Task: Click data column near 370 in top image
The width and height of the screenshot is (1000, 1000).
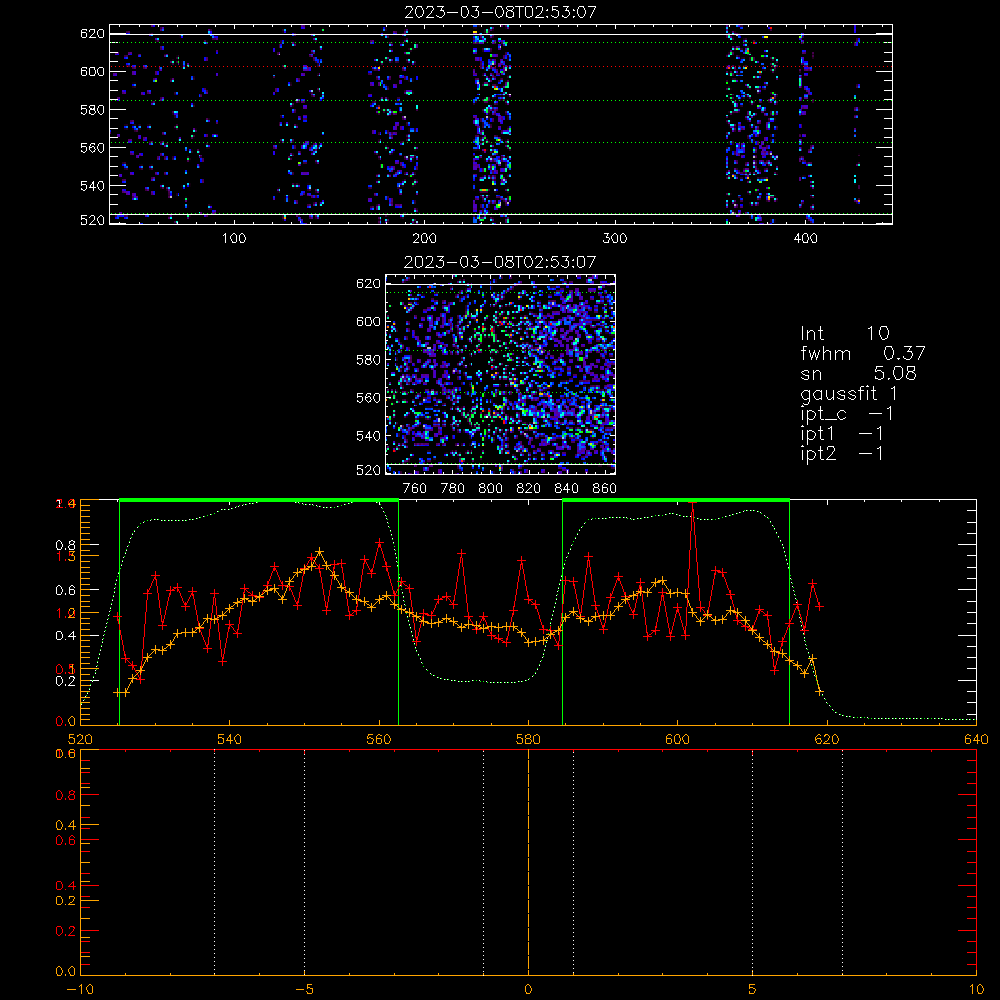Action: tap(752, 124)
